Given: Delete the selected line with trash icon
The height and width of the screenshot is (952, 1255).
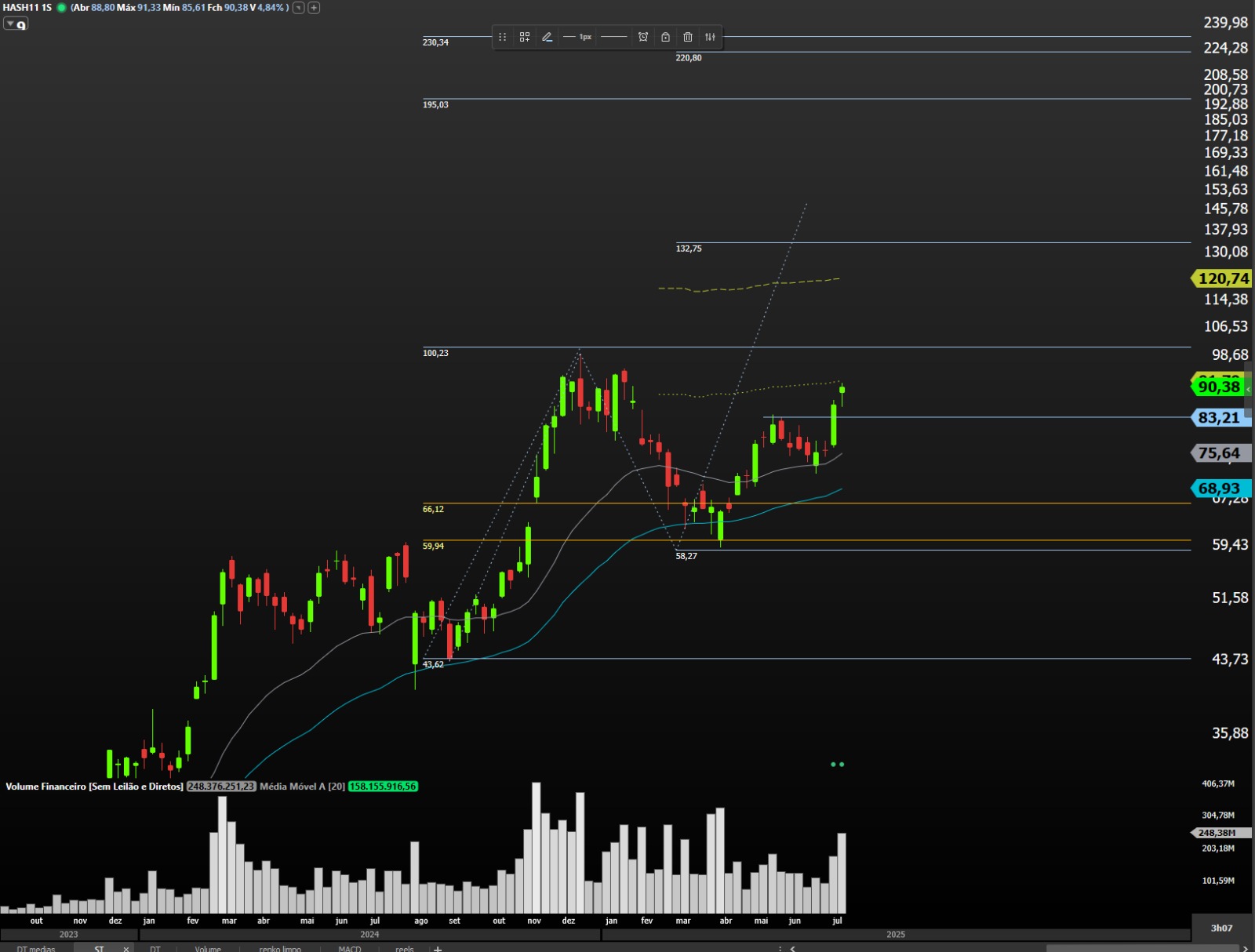Looking at the screenshot, I should (x=688, y=37).
